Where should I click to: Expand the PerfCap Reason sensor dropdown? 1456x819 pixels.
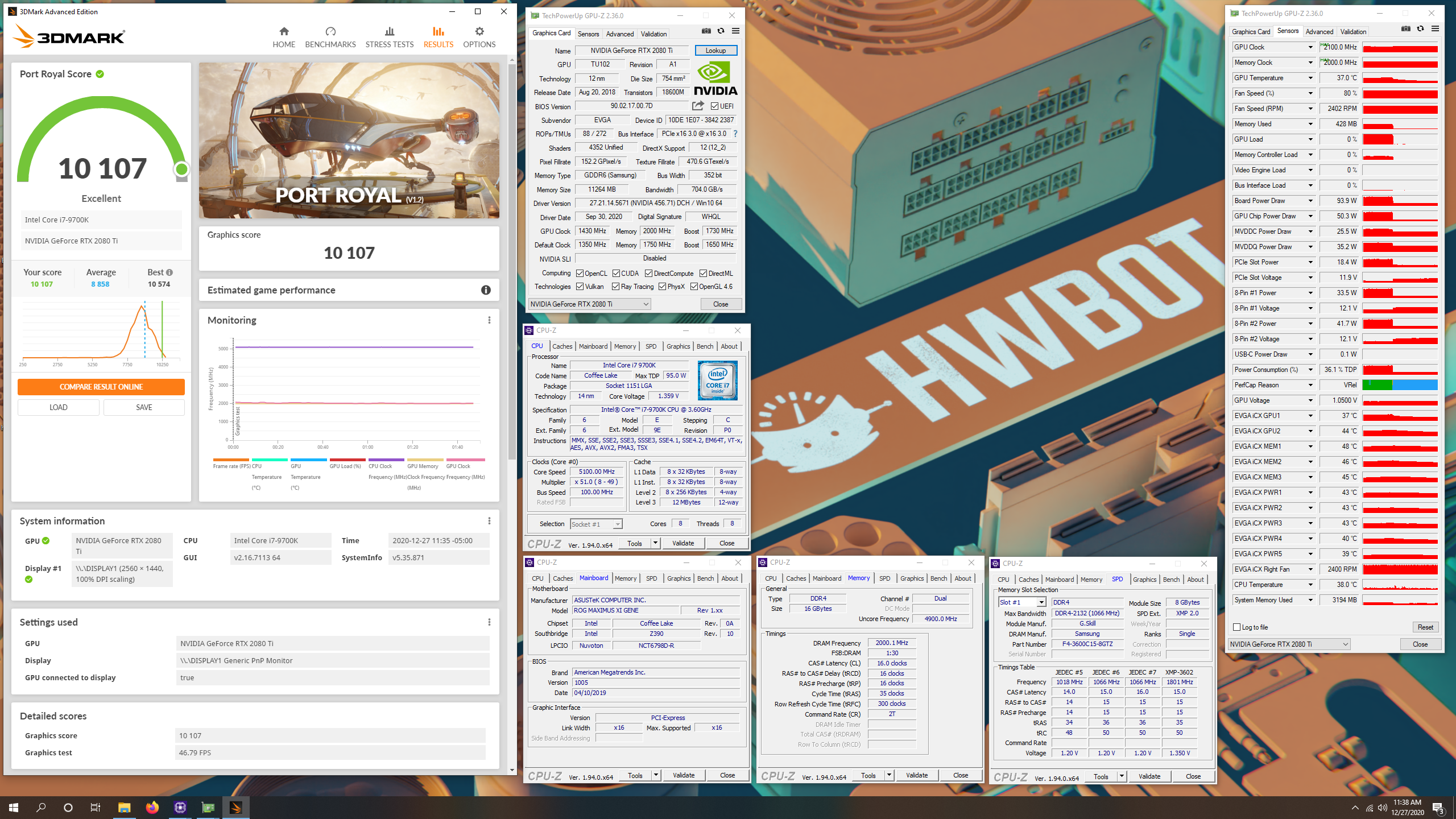click(x=1311, y=385)
